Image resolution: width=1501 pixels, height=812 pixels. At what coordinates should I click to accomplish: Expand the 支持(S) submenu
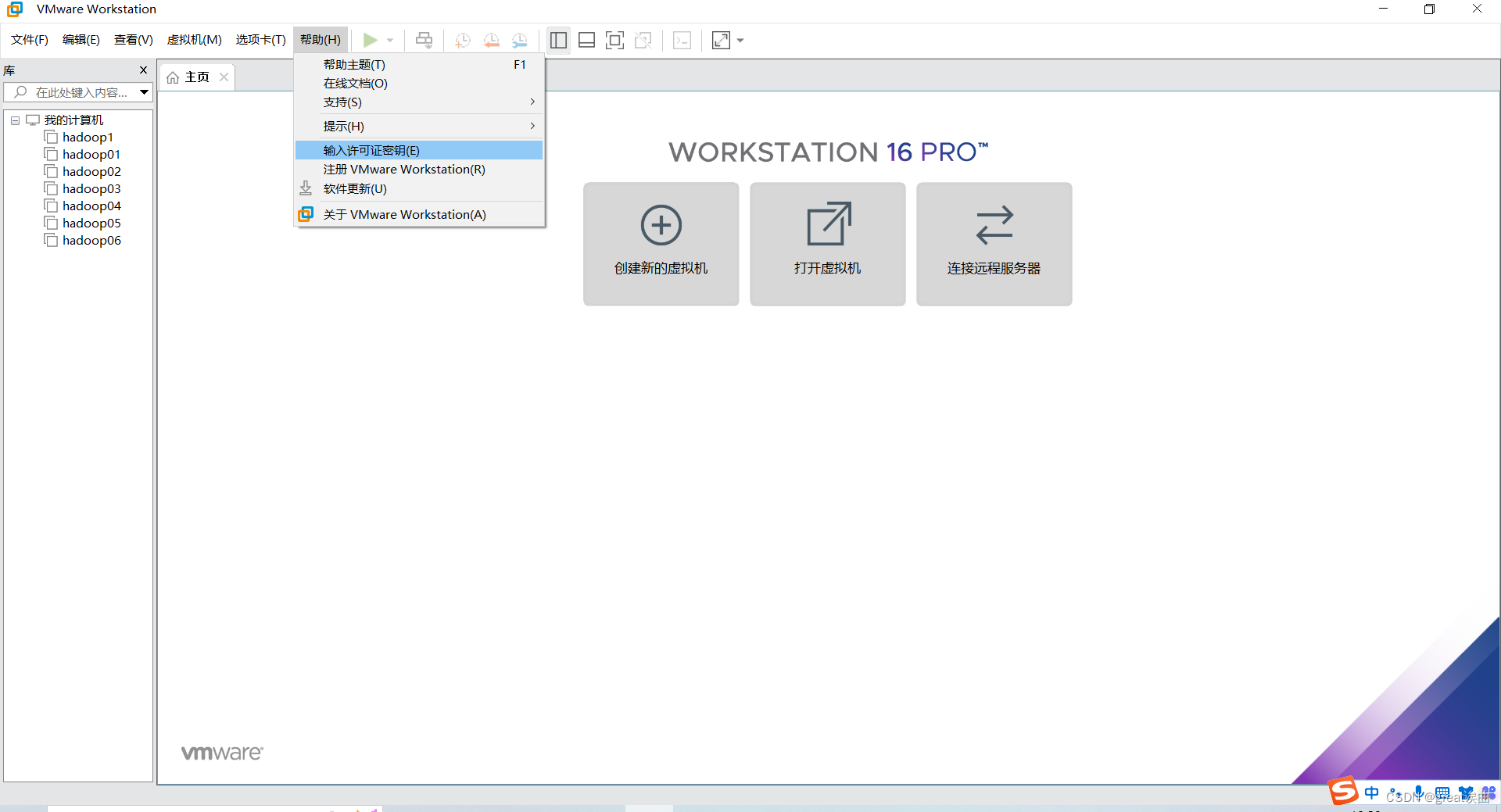click(419, 102)
